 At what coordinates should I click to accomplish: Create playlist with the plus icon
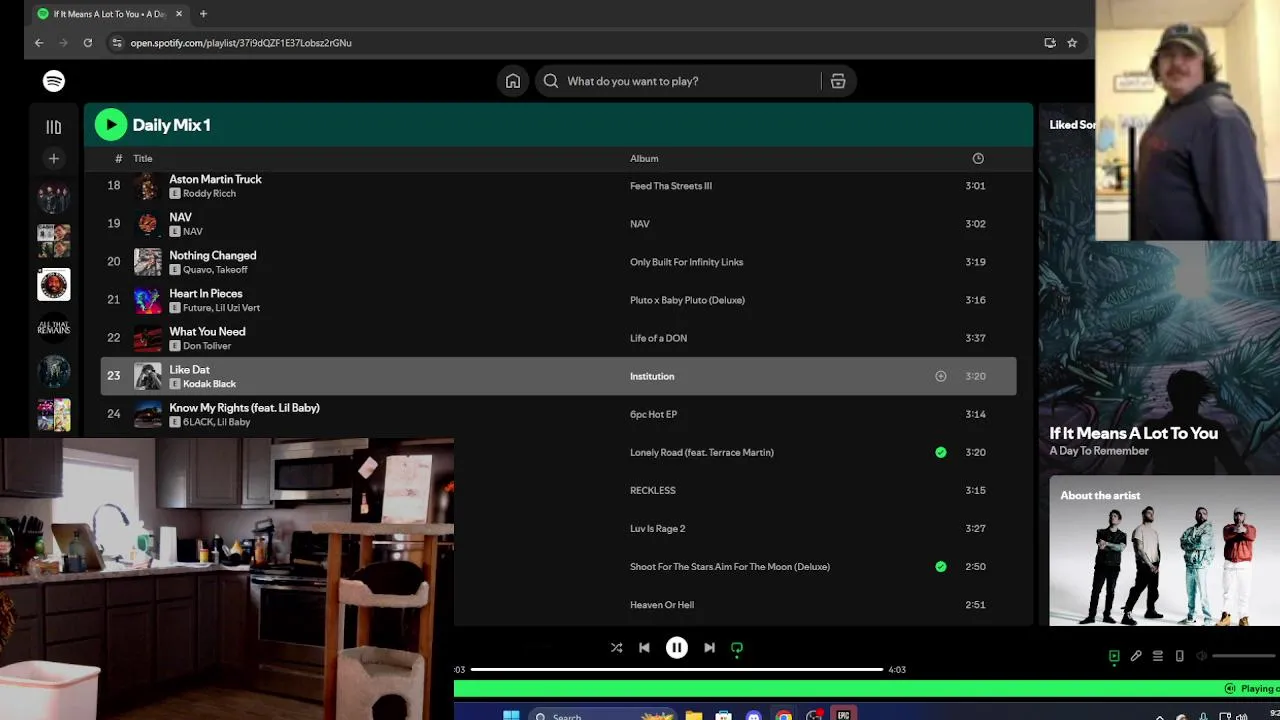pos(54,158)
